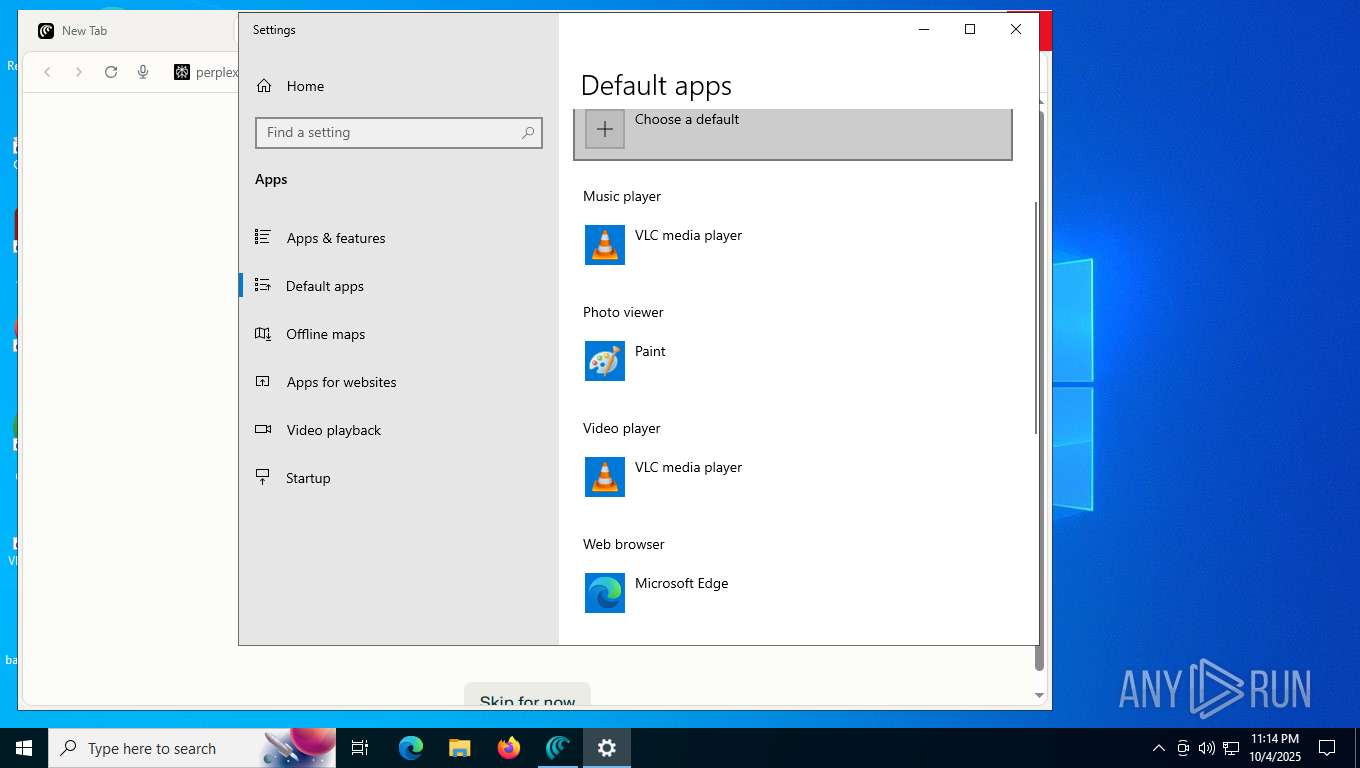Open Apps & features settings page

click(335, 238)
